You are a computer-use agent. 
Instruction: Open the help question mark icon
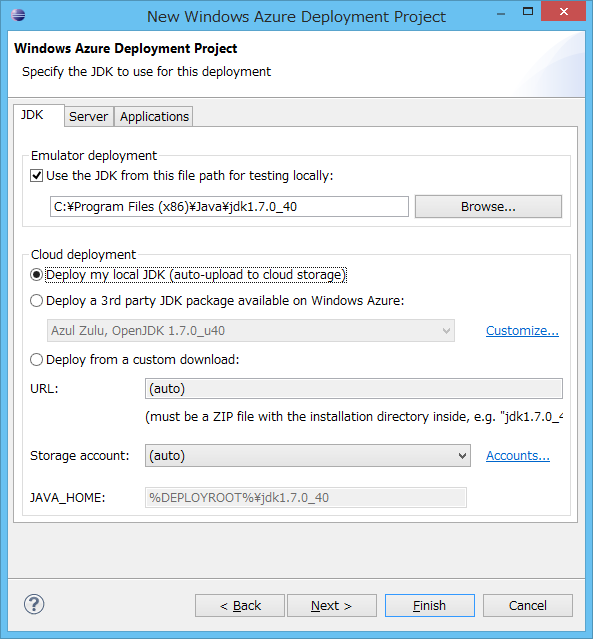(x=34, y=604)
